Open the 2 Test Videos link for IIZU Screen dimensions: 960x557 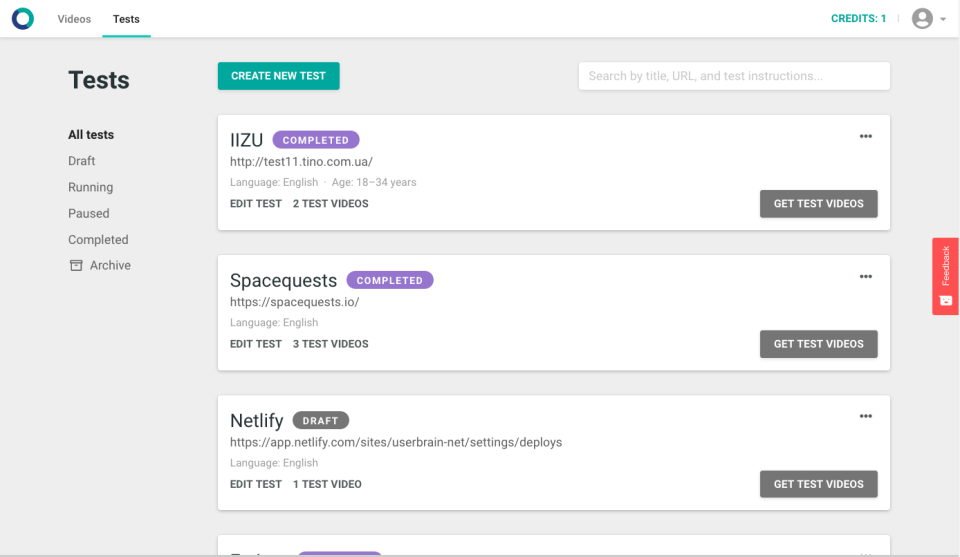330,204
